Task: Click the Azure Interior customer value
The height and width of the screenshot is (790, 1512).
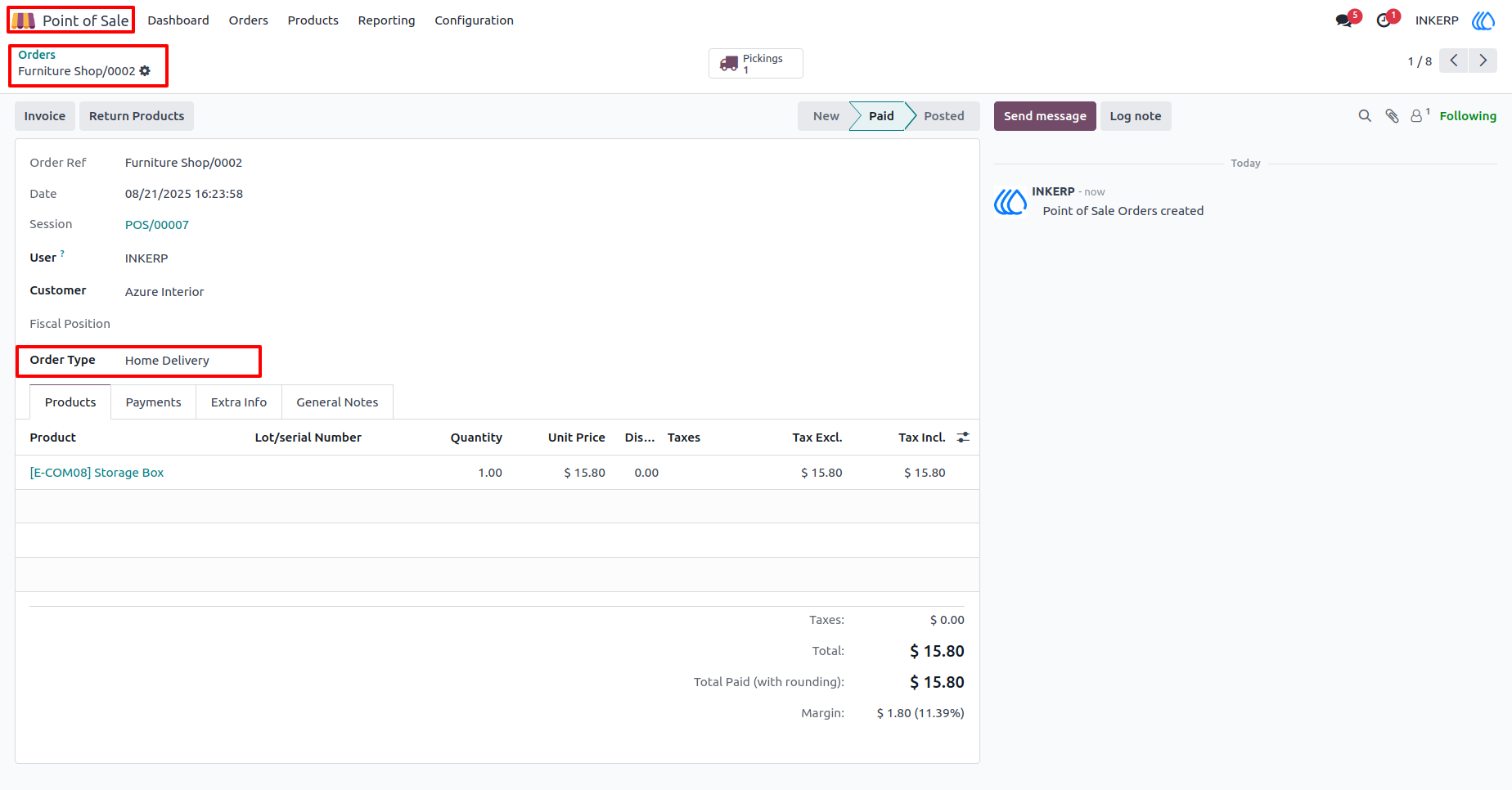Action: point(164,292)
